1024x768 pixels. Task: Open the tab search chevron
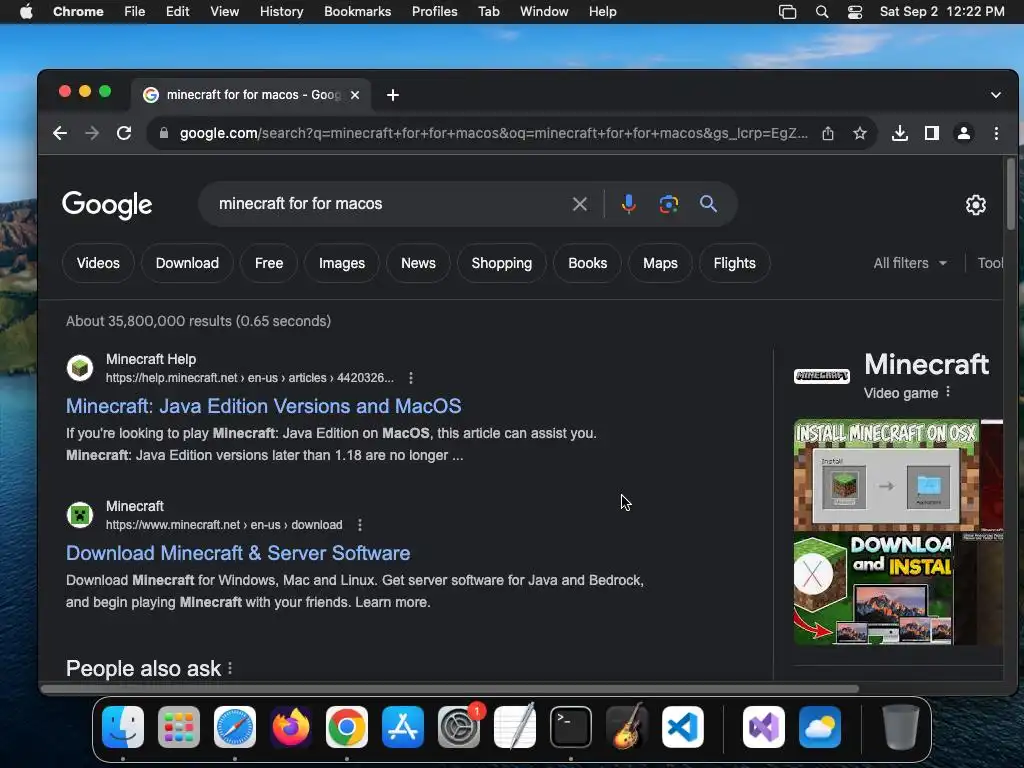tap(996, 95)
